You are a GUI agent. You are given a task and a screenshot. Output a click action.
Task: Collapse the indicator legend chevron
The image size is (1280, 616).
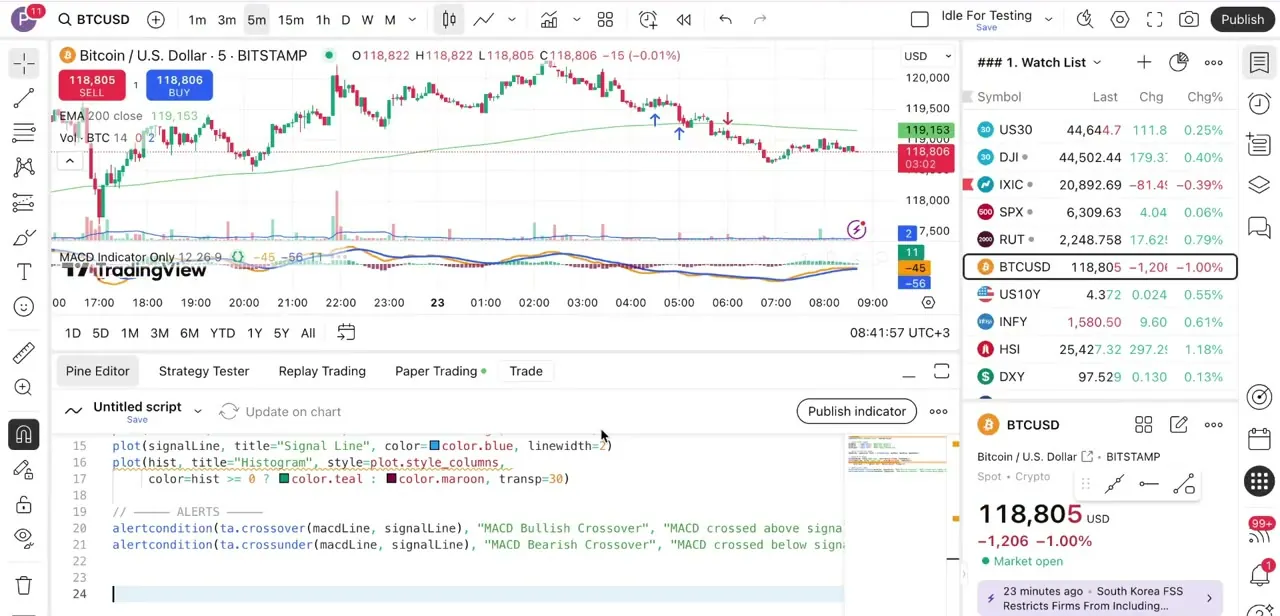pos(69,161)
